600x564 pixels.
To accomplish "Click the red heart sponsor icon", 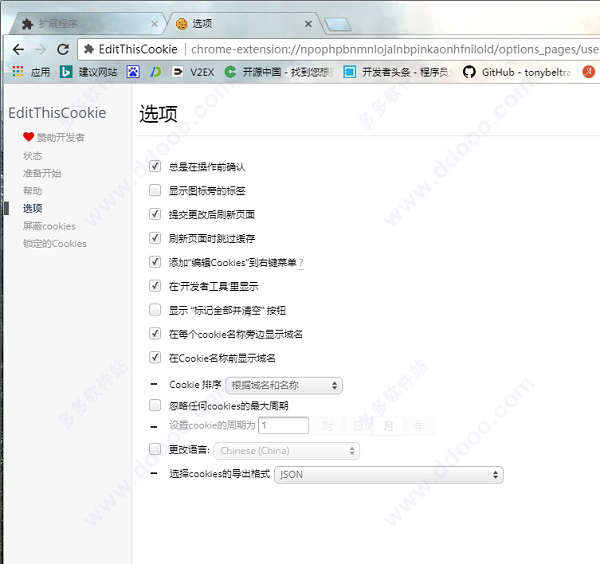I will tap(28, 137).
